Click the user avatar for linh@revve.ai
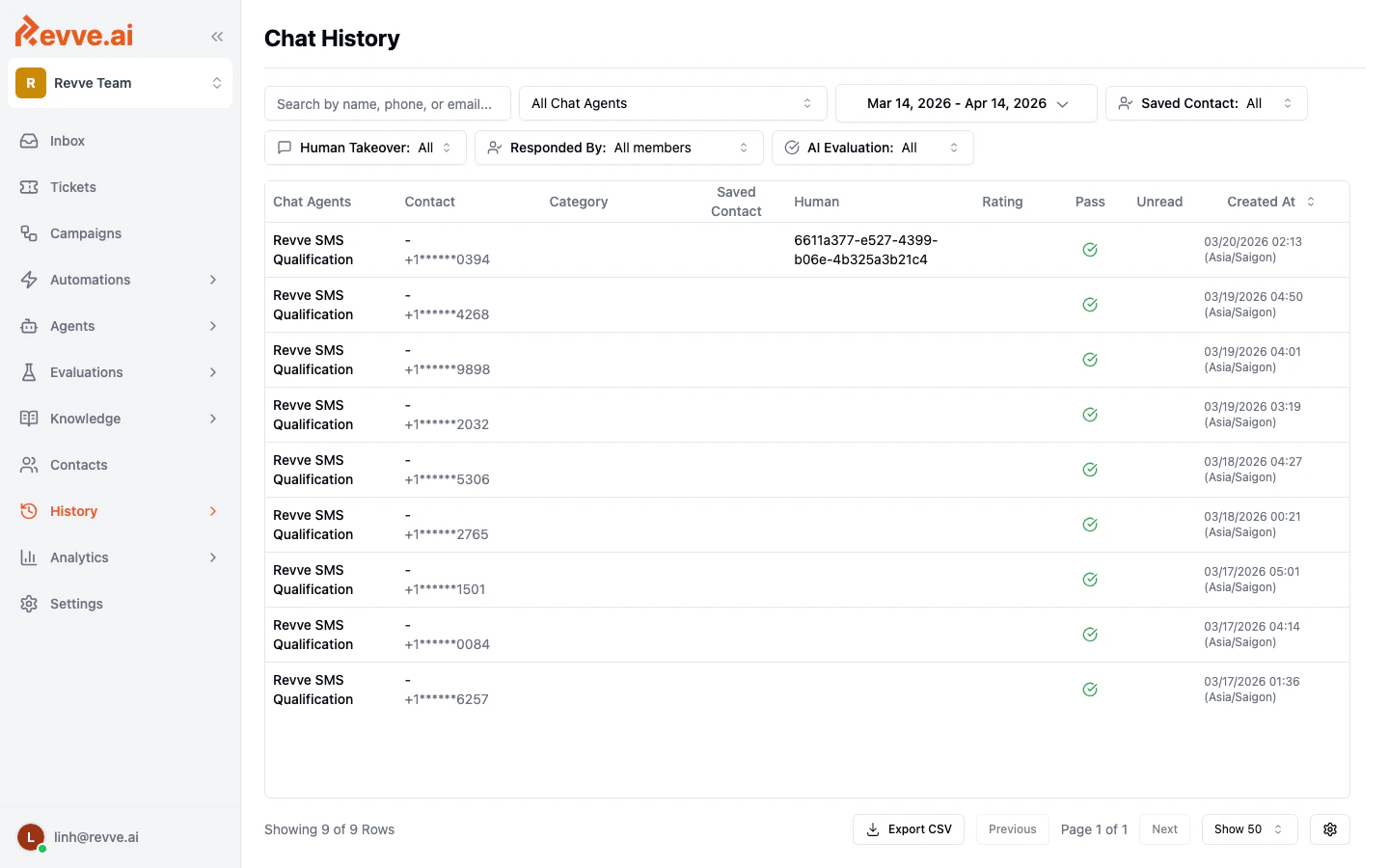This screenshot has width=1389, height=868. pyautogui.click(x=31, y=837)
